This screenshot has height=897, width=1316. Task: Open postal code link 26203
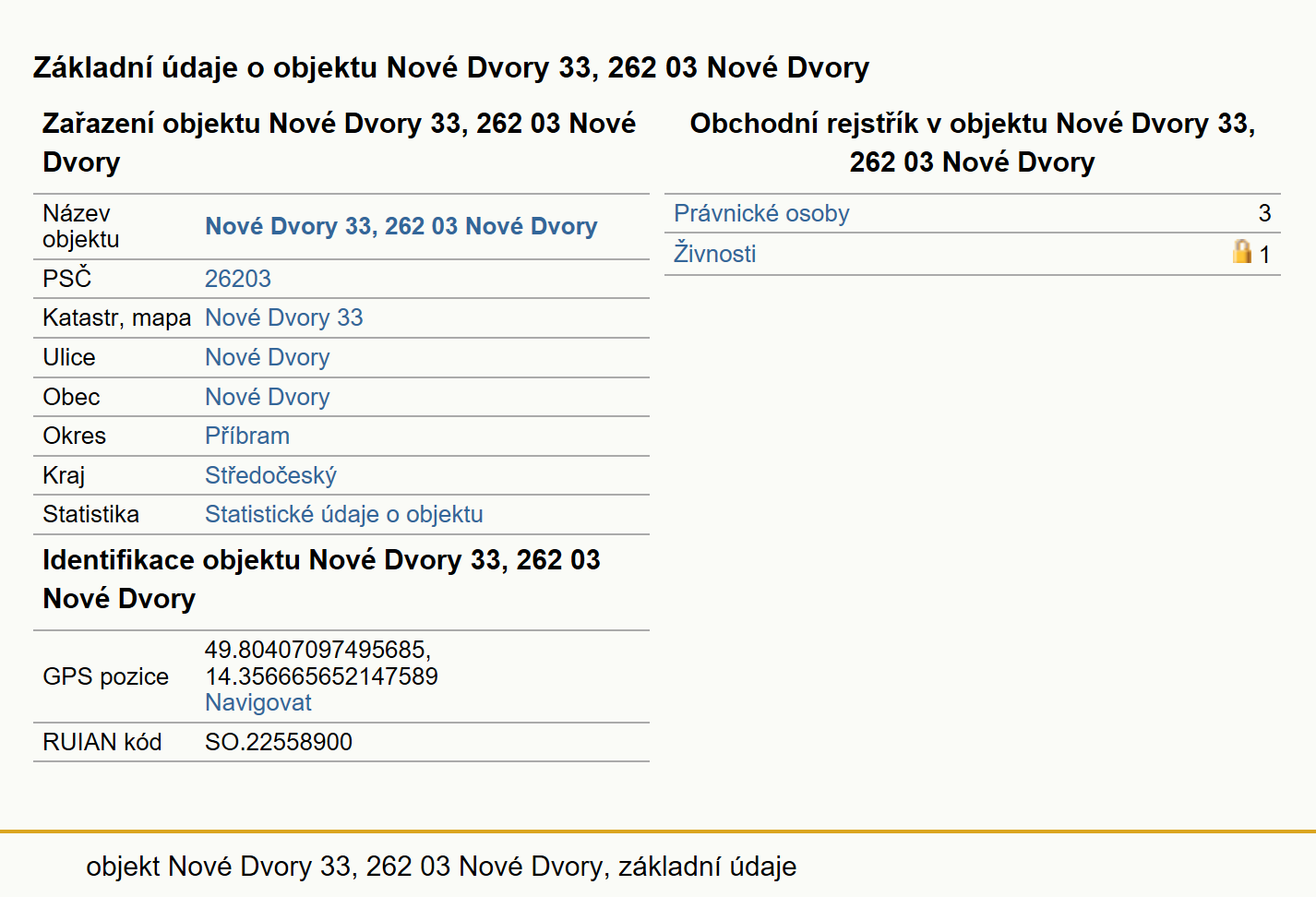238,279
